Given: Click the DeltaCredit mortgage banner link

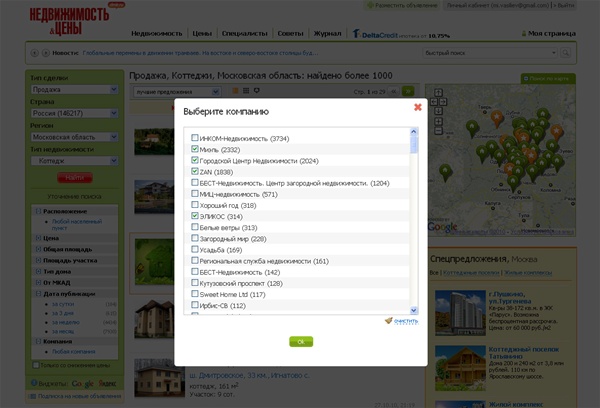Looking at the screenshot, I should [401, 34].
